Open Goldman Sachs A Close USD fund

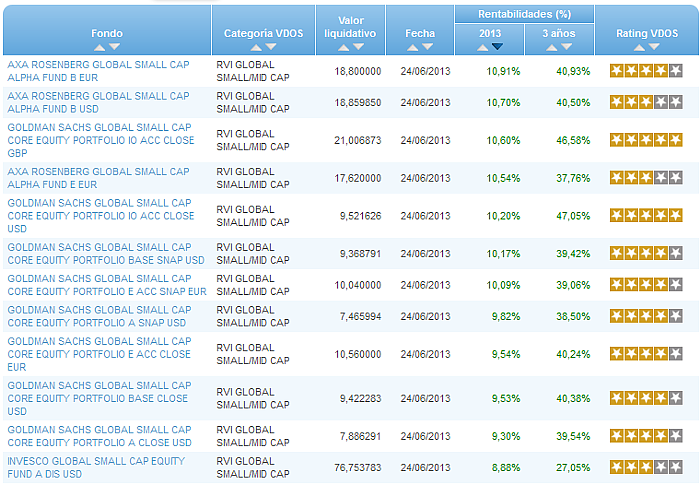point(99,436)
